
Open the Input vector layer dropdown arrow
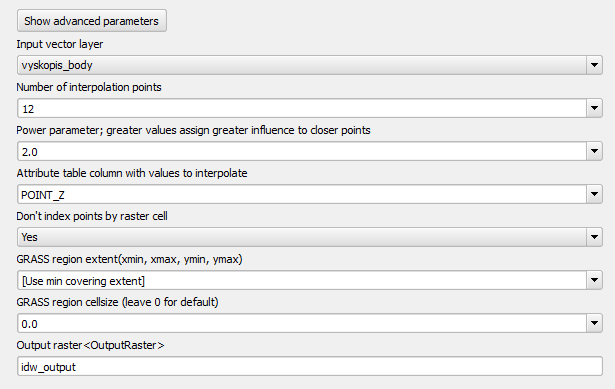tap(594, 65)
